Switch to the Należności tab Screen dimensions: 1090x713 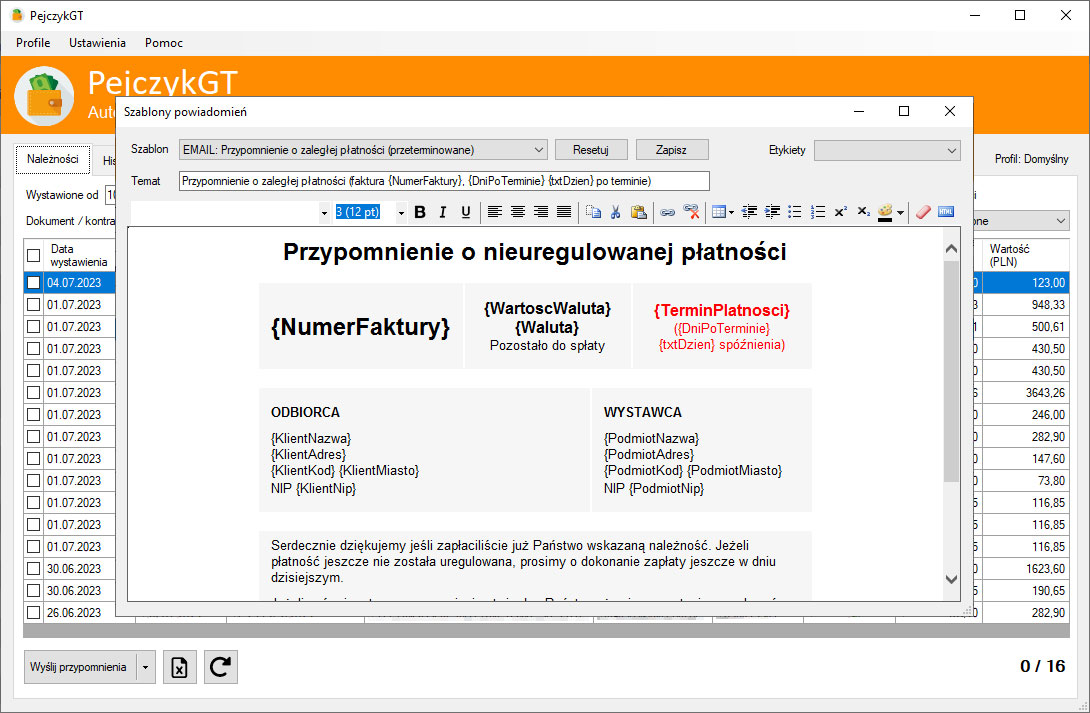[x=53, y=159]
